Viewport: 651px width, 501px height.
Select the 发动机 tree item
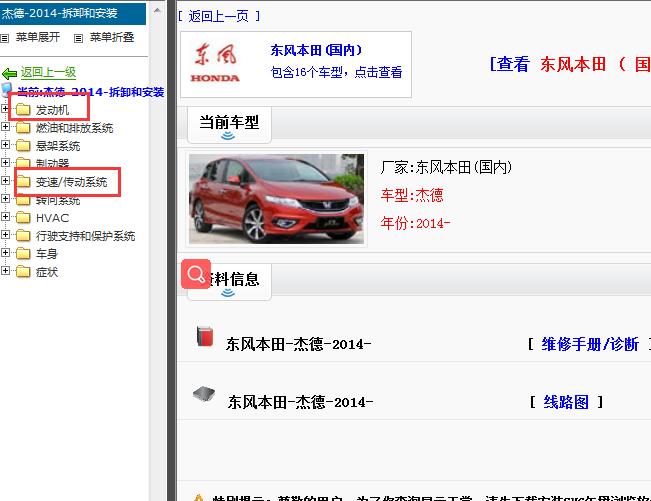click(52, 110)
